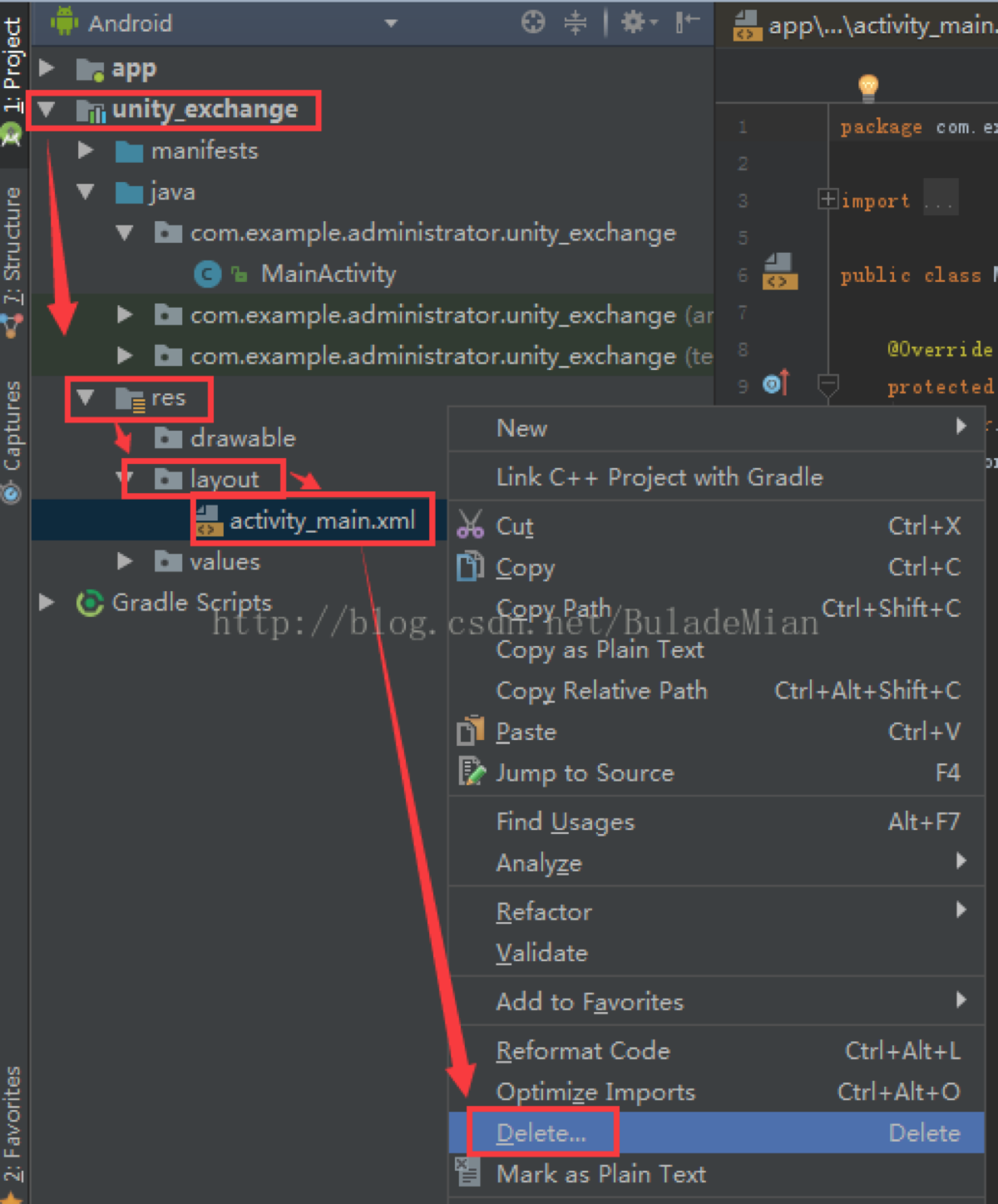Select activity_main.xml in the layout folder
The height and width of the screenshot is (1204, 998).
tap(321, 521)
